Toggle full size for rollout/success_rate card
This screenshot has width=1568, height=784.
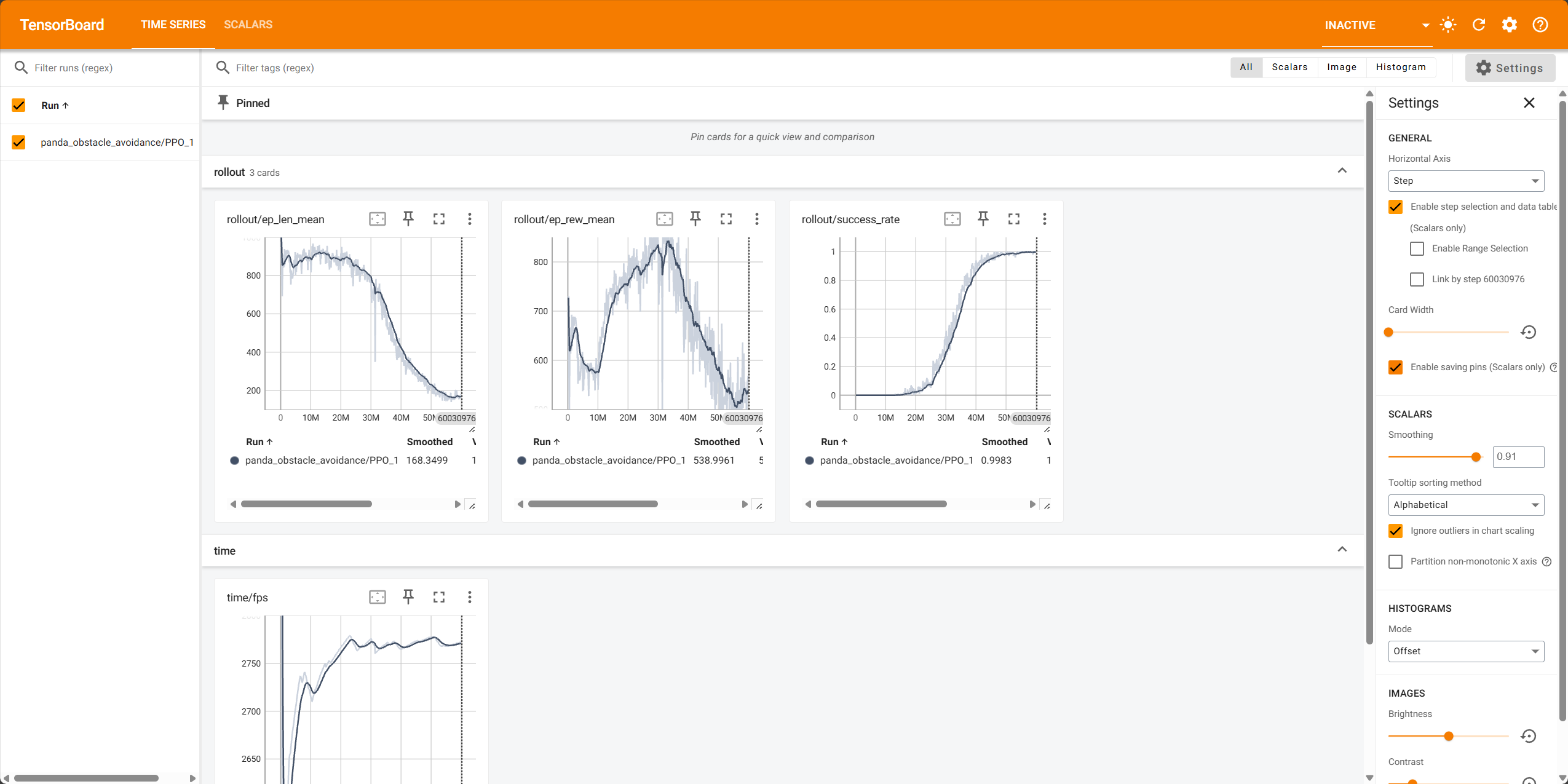point(1013,219)
